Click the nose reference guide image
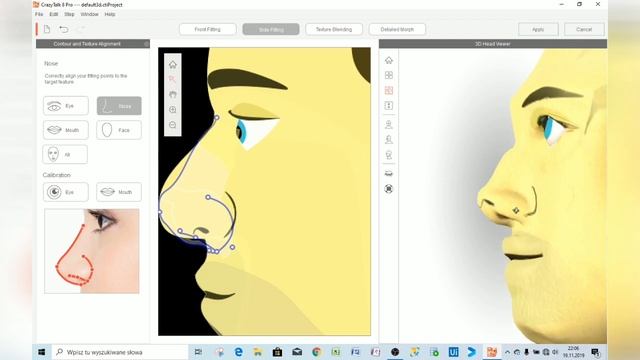The image size is (640, 360). (x=92, y=251)
